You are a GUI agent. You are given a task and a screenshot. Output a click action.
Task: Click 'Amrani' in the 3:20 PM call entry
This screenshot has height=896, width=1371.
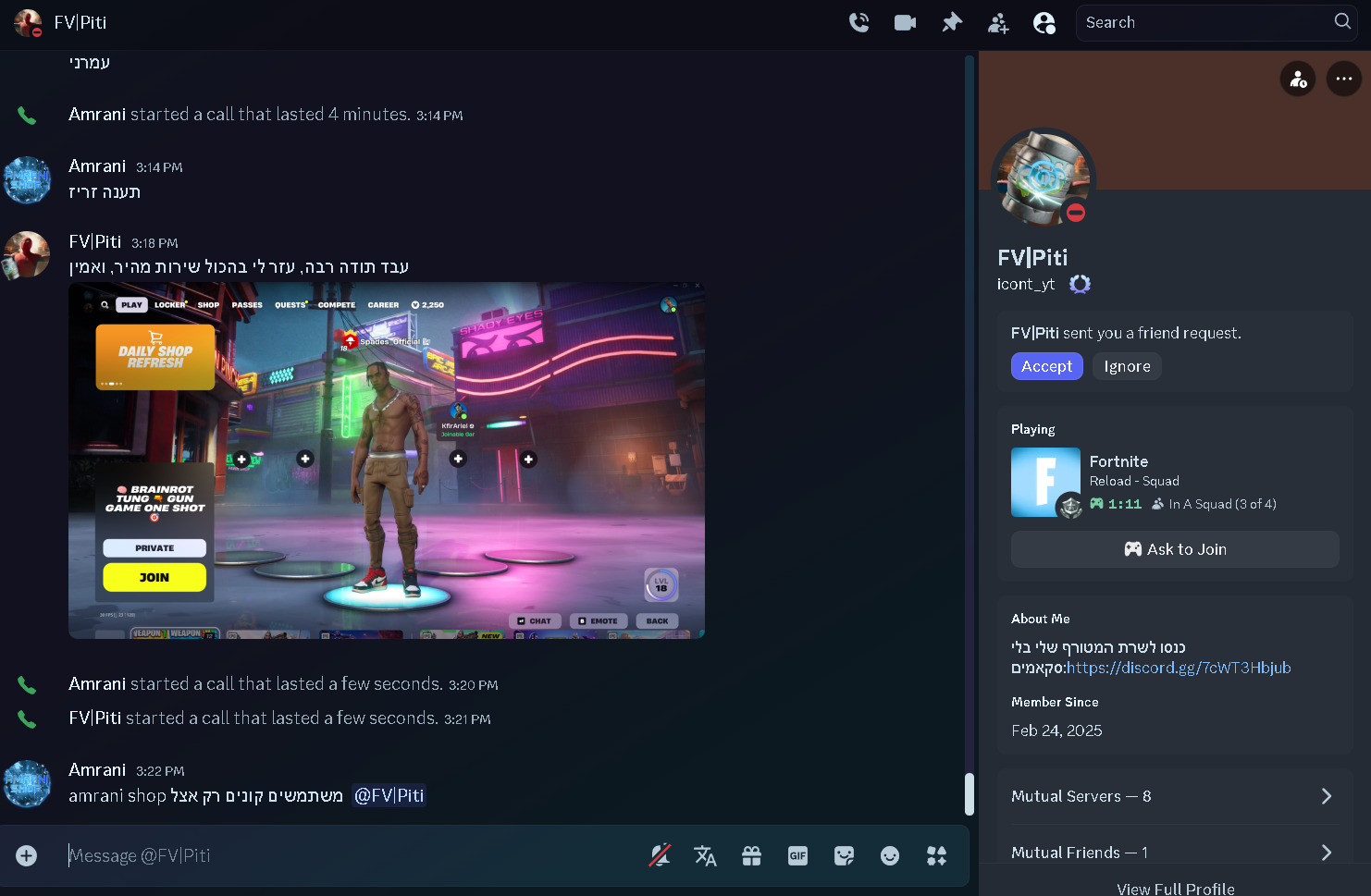(x=97, y=684)
